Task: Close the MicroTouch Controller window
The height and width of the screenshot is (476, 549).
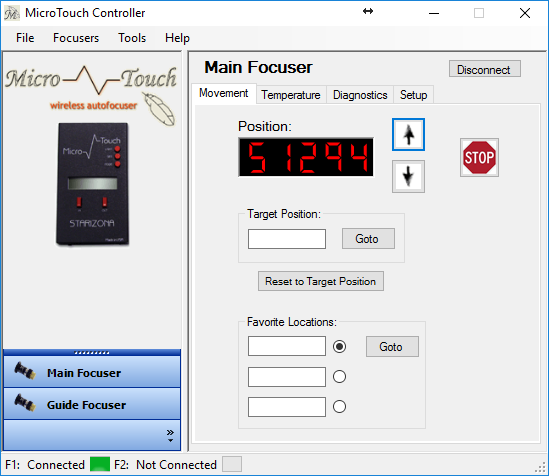Action: coord(524,13)
